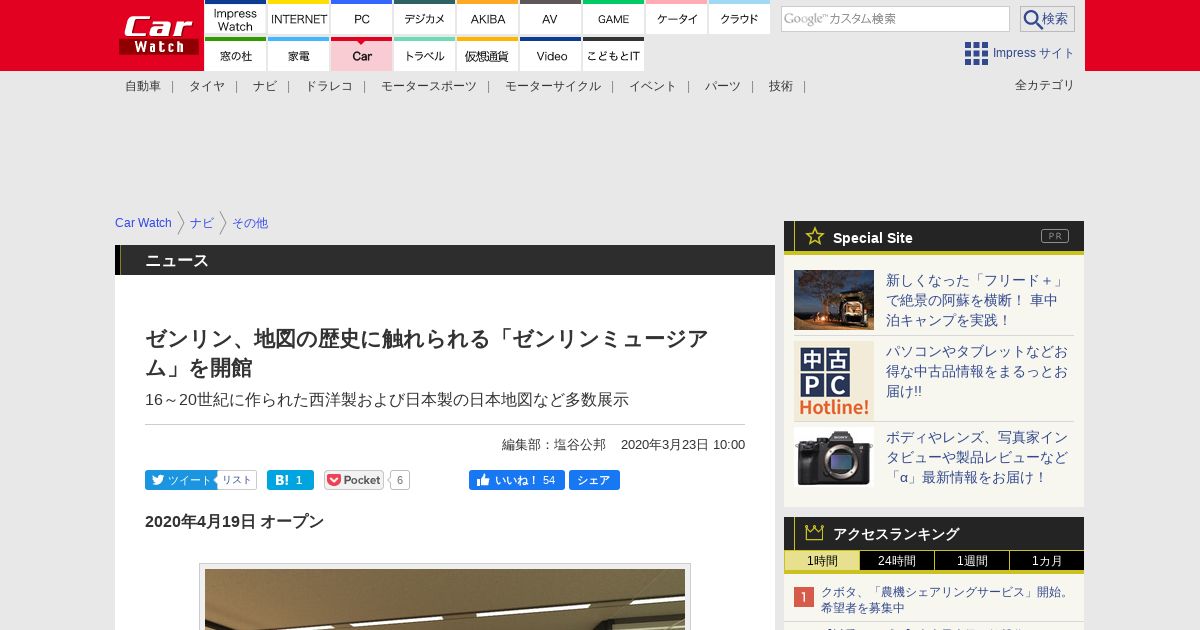Open the article's museum photo
Image resolution: width=1200 pixels, height=630 pixels.
tap(445, 599)
